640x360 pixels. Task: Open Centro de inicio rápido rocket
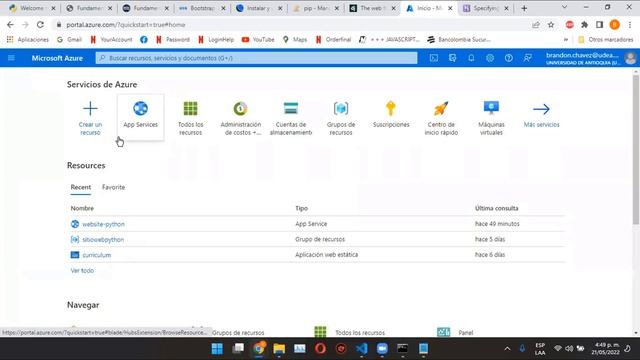click(x=441, y=109)
